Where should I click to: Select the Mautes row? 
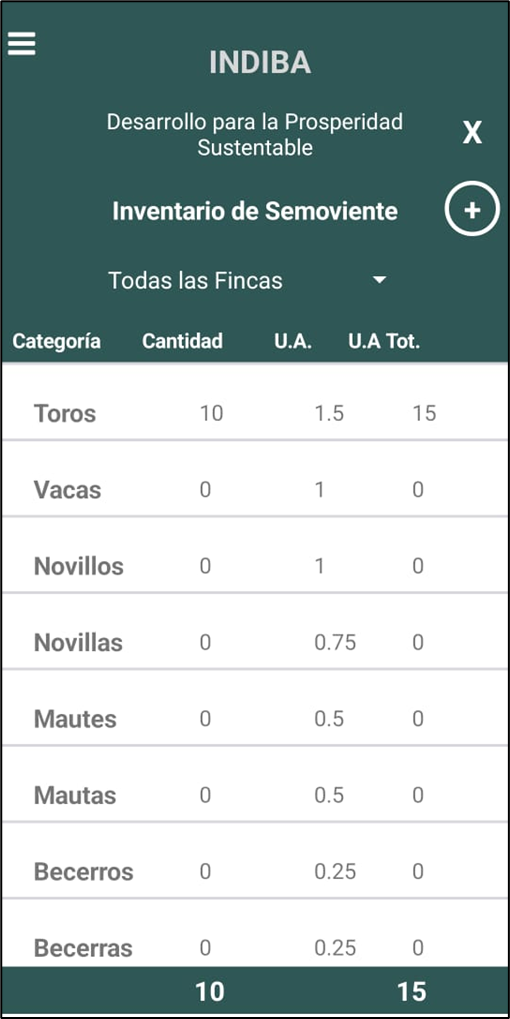[255, 708]
